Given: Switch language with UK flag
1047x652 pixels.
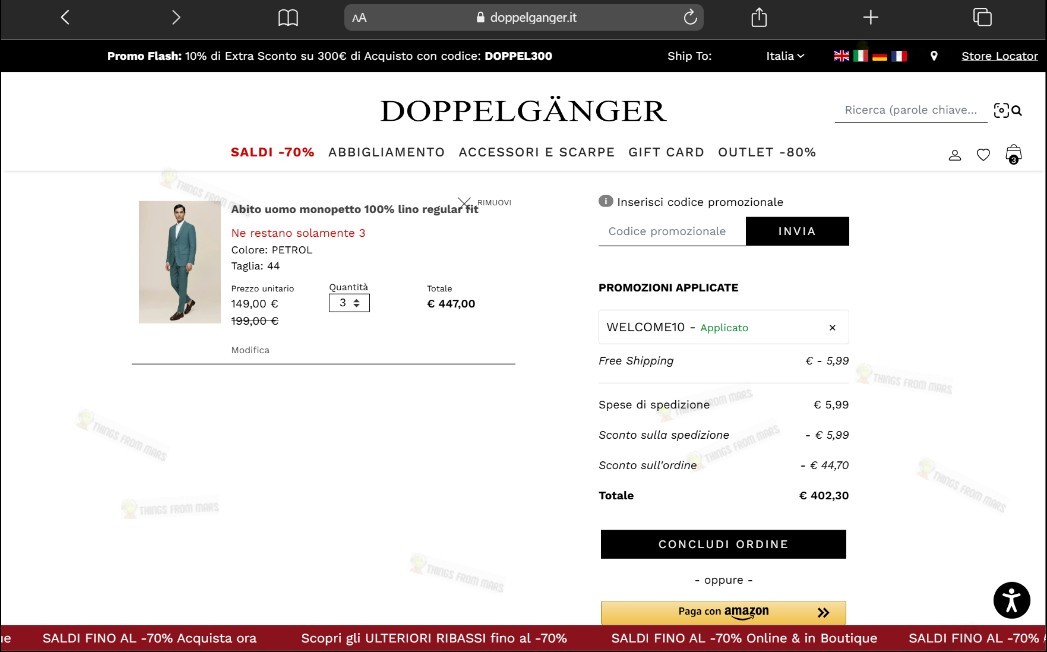Looking at the screenshot, I should click(841, 56).
